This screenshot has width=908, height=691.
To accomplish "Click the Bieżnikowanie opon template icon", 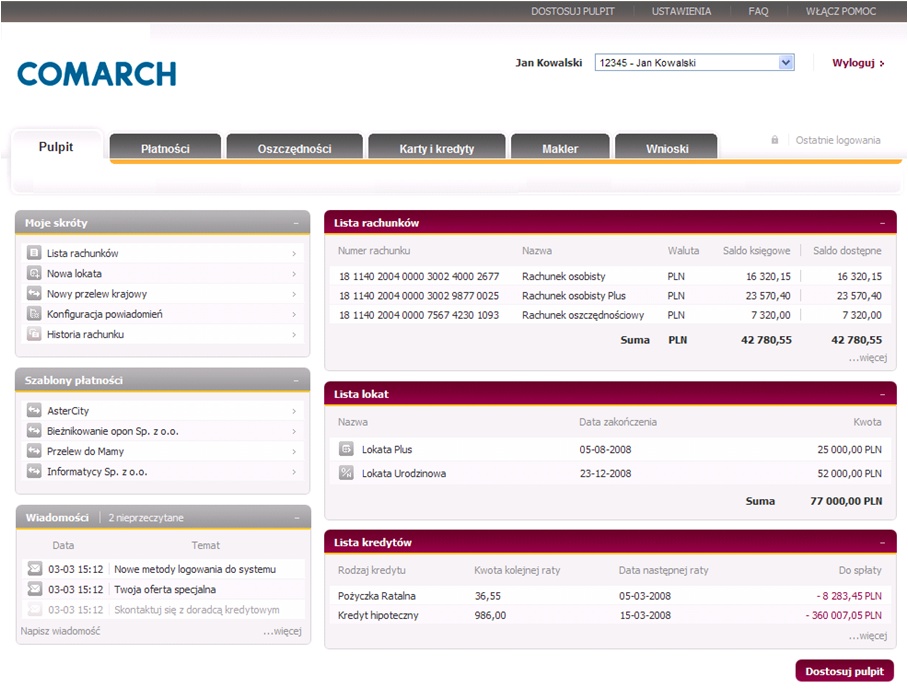I will tap(34, 430).
